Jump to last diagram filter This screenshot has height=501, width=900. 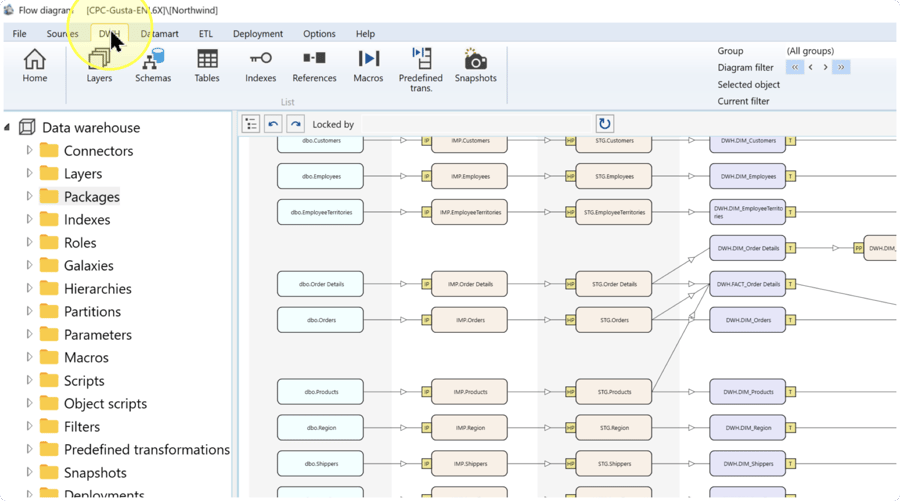tap(841, 67)
